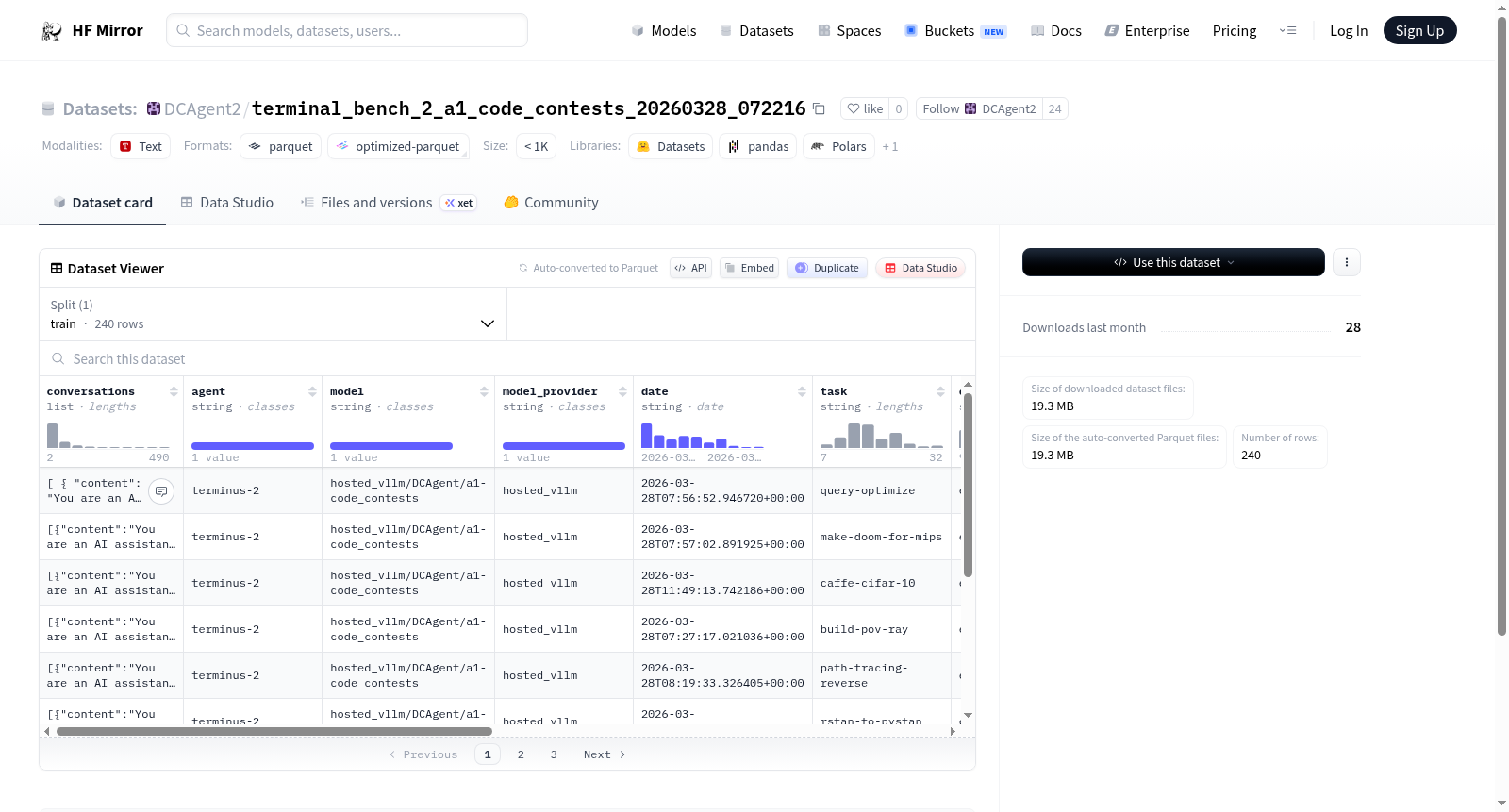
Task: Sort the task column
Action: coord(940,391)
